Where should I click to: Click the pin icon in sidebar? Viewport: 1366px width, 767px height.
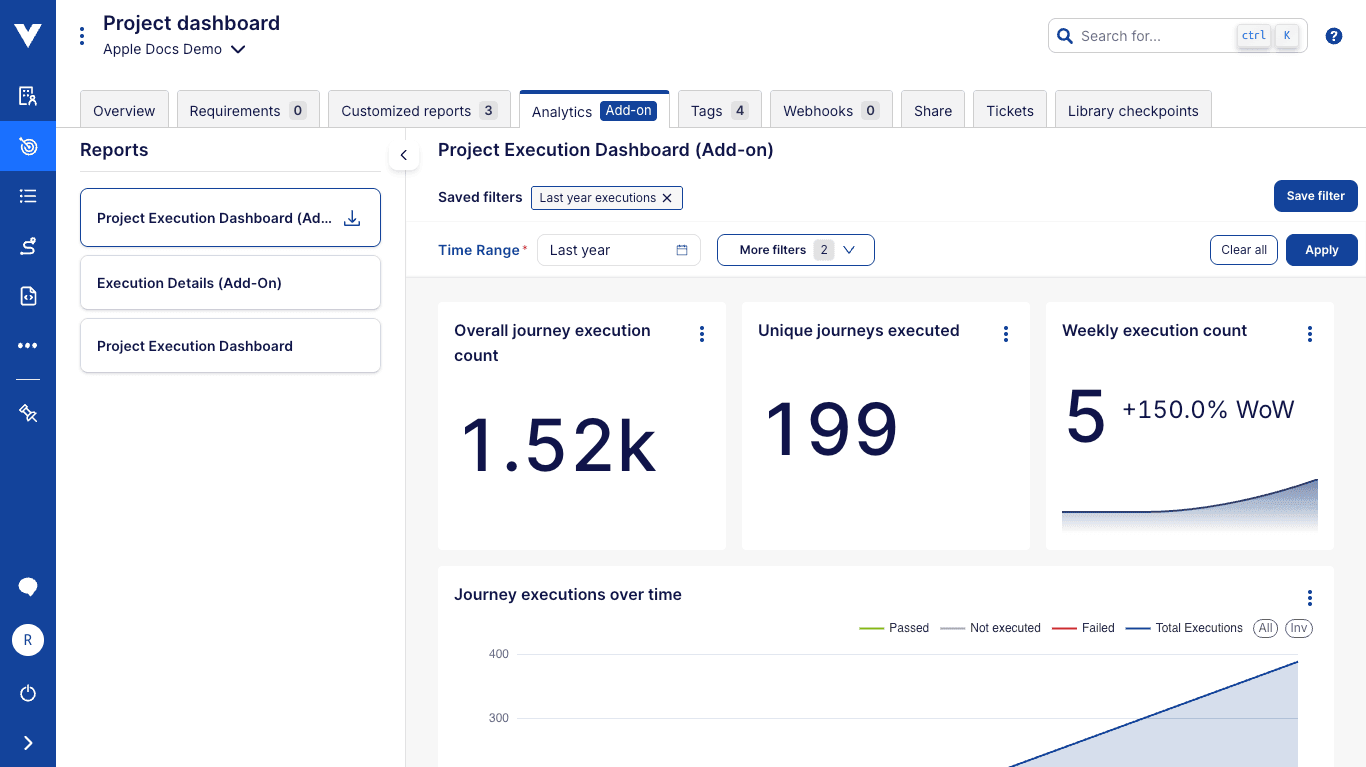pyautogui.click(x=27, y=412)
